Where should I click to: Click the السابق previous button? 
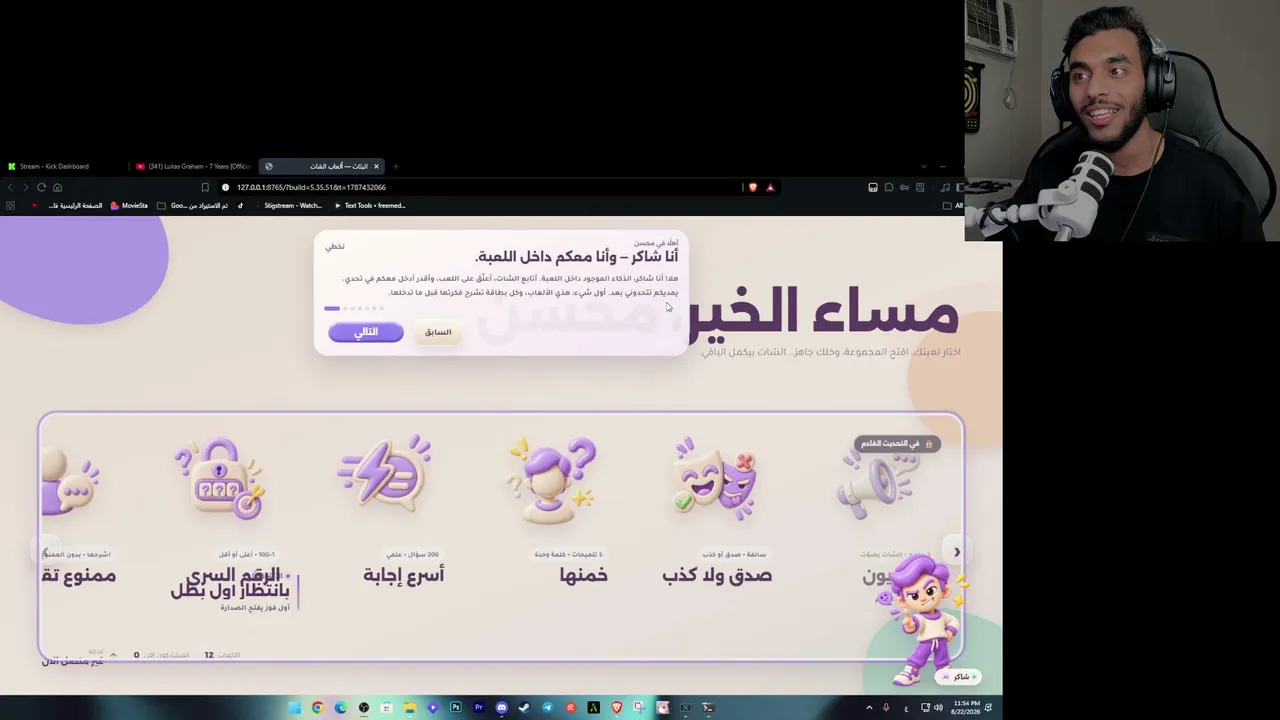click(438, 332)
